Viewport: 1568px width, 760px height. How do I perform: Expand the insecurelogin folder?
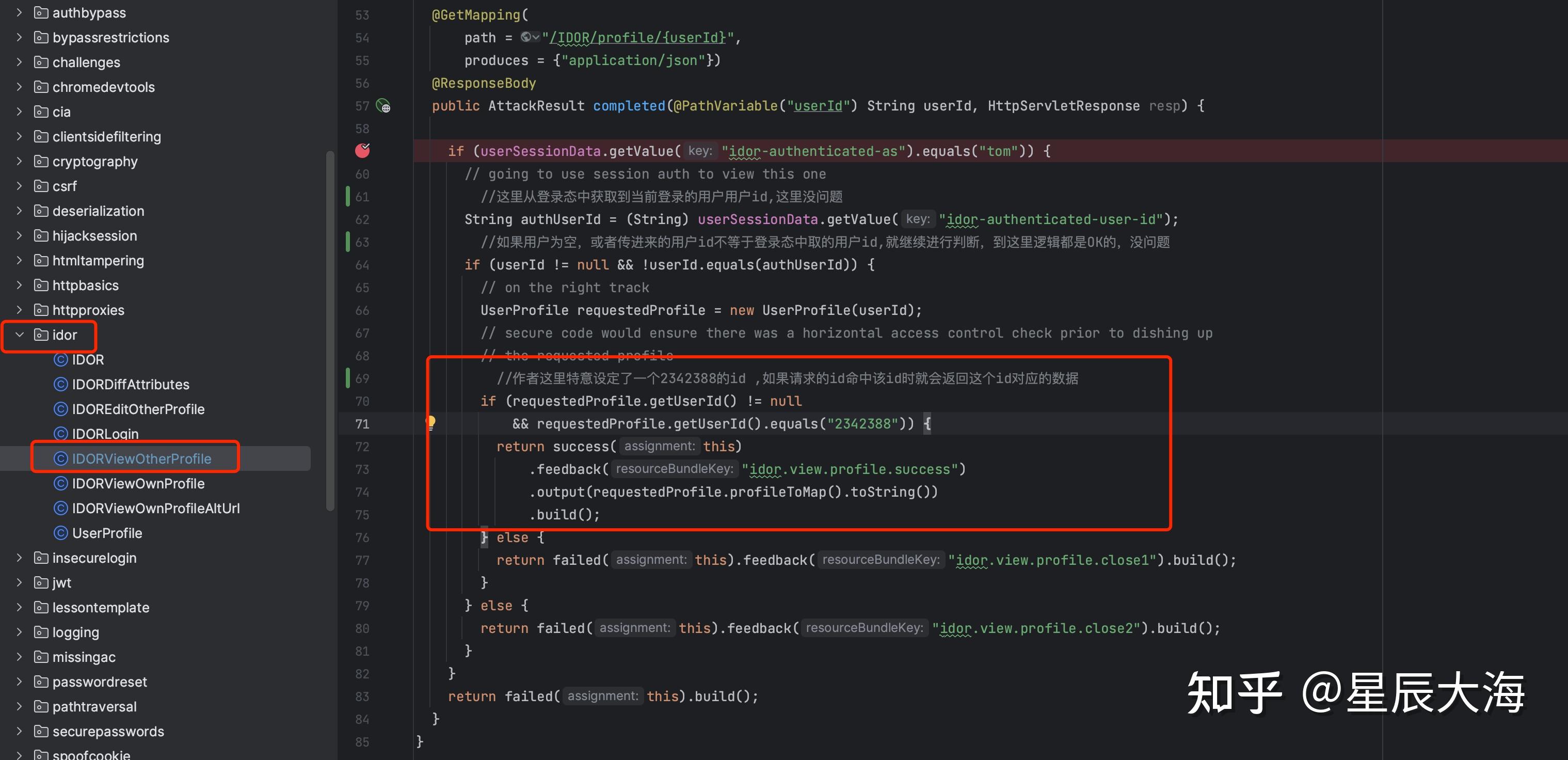pyautogui.click(x=19, y=558)
